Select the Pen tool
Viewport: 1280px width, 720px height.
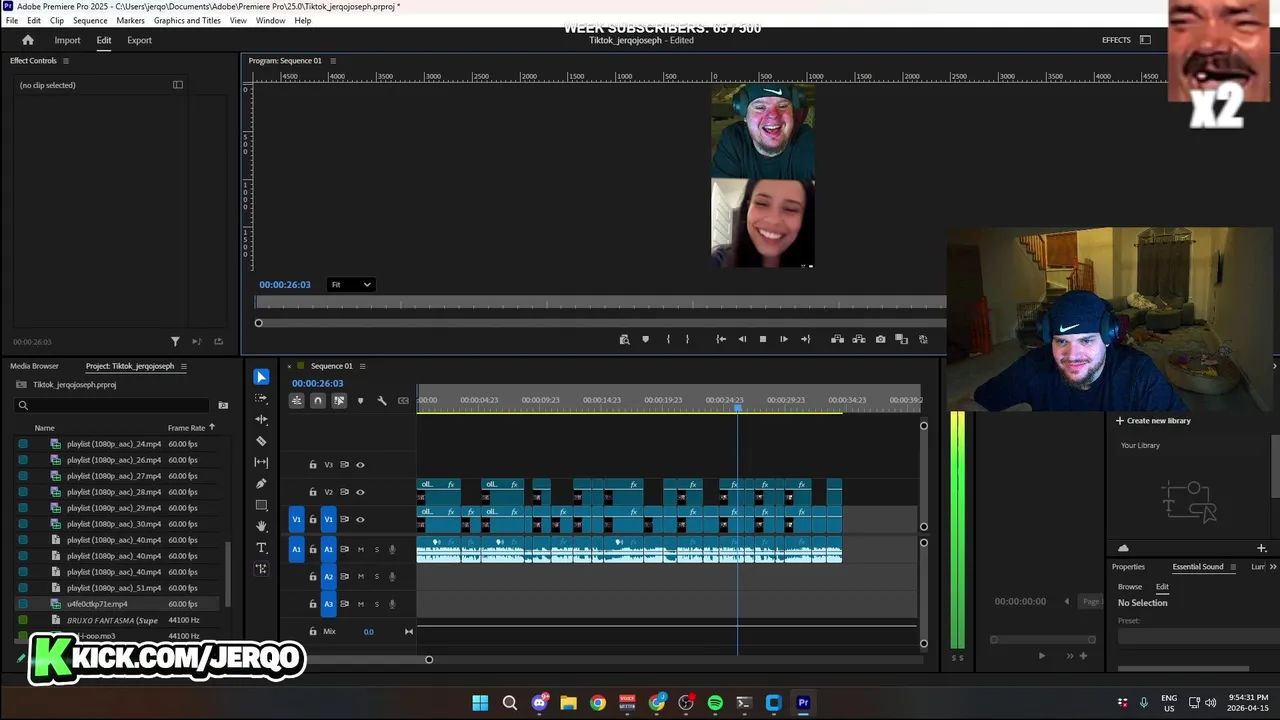click(x=261, y=484)
